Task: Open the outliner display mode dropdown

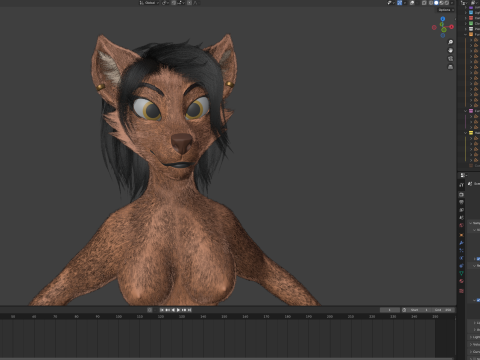Action: (x=475, y=3)
